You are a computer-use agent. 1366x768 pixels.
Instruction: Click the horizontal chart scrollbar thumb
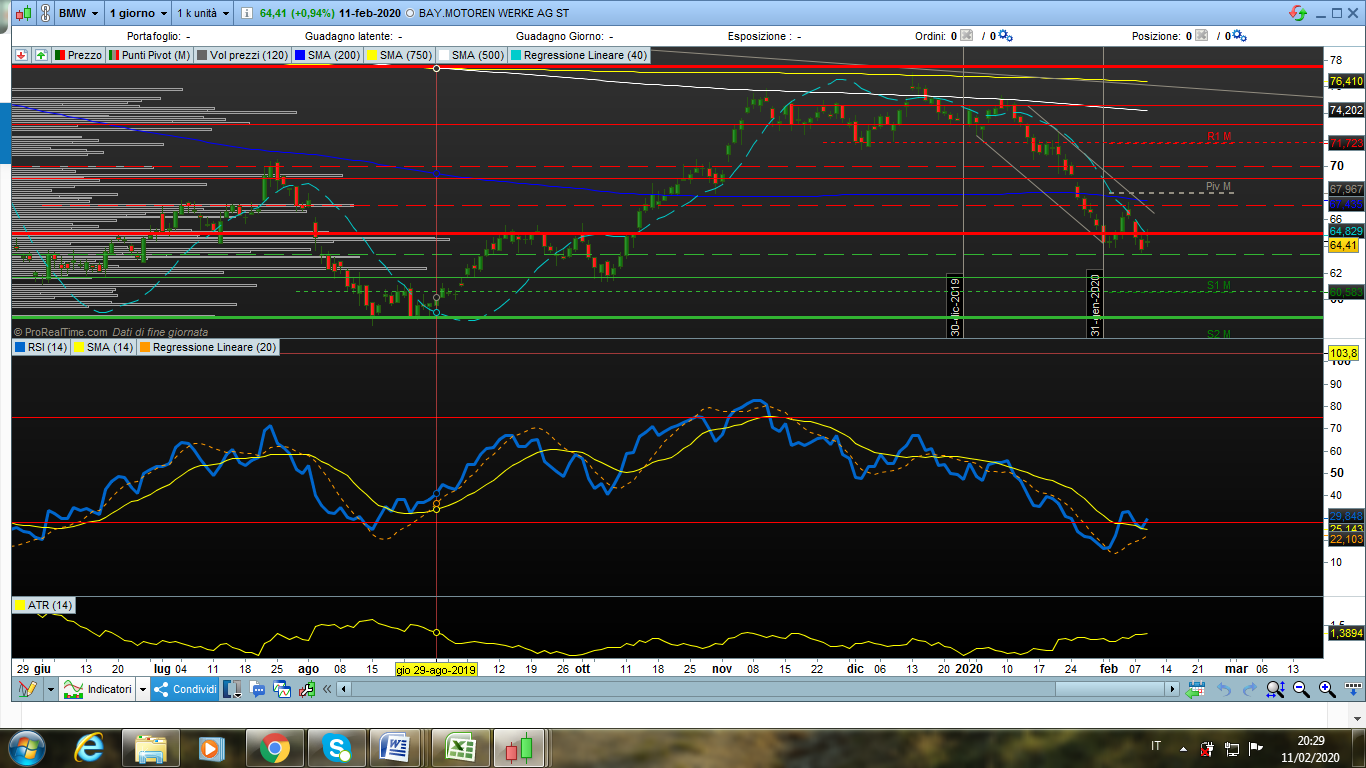[x=1108, y=689]
